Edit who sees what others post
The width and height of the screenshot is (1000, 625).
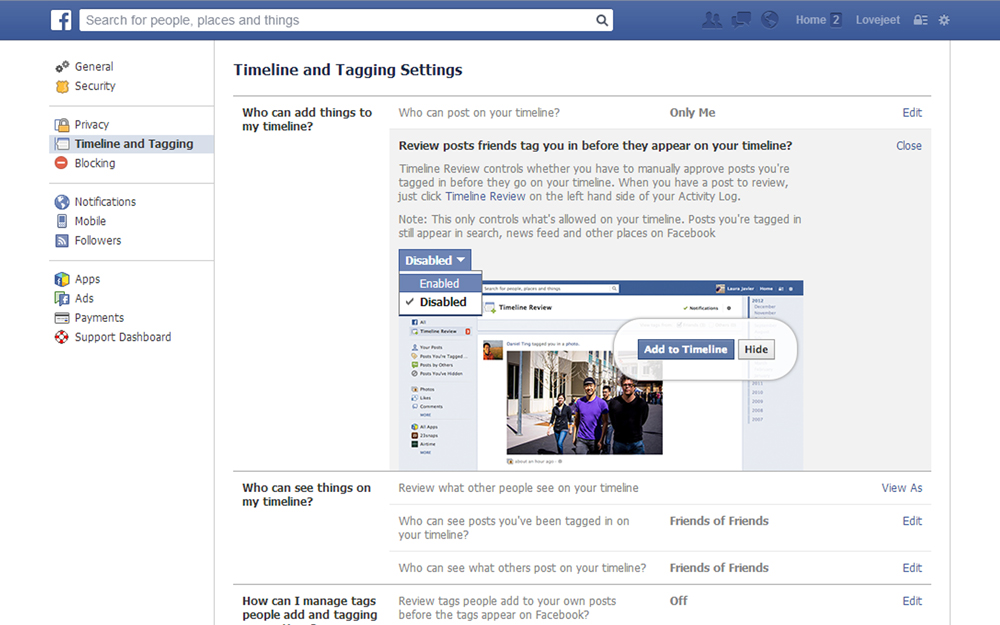[912, 568]
